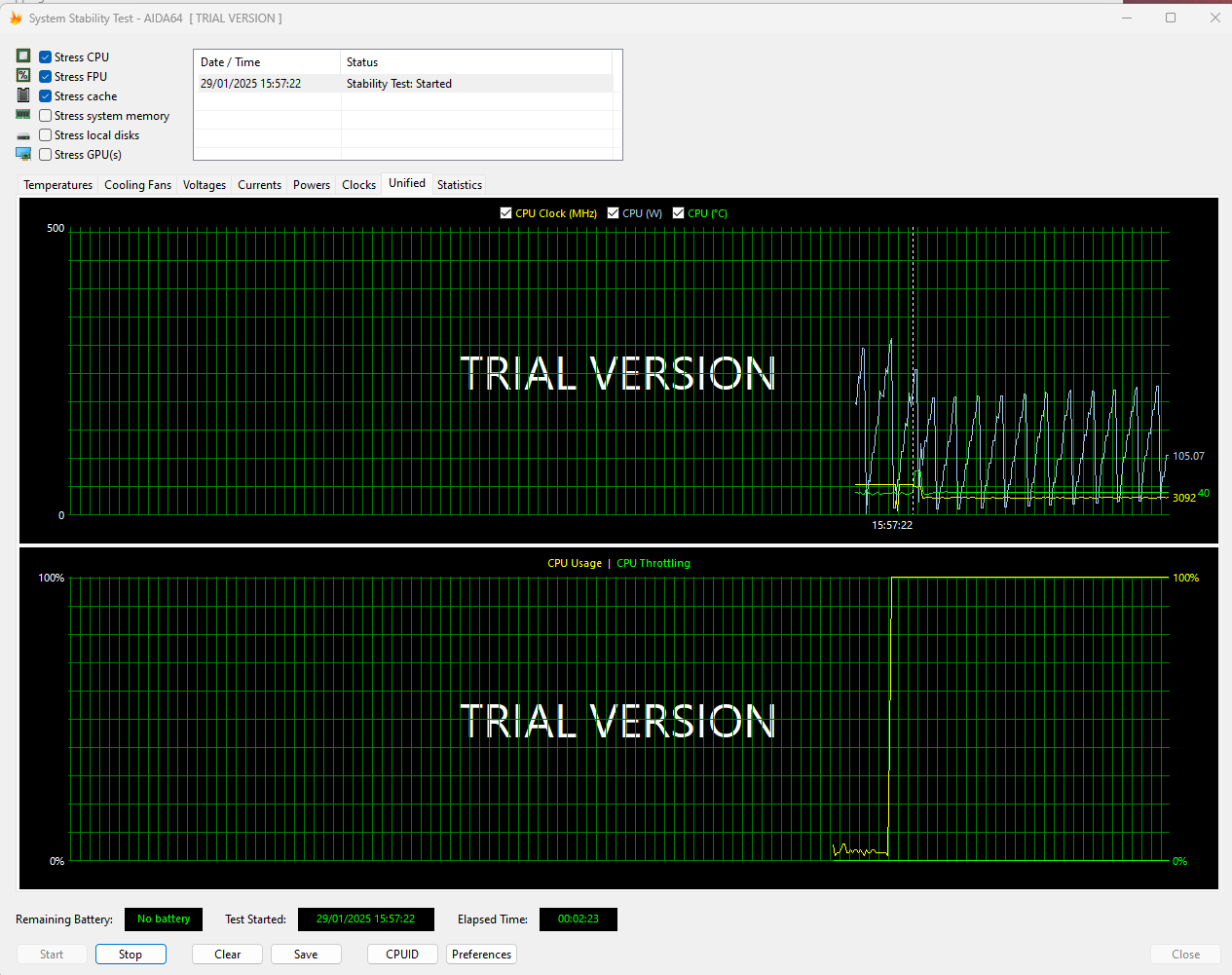Maximize the AIDA64 window
The height and width of the screenshot is (975, 1232).
(1171, 18)
